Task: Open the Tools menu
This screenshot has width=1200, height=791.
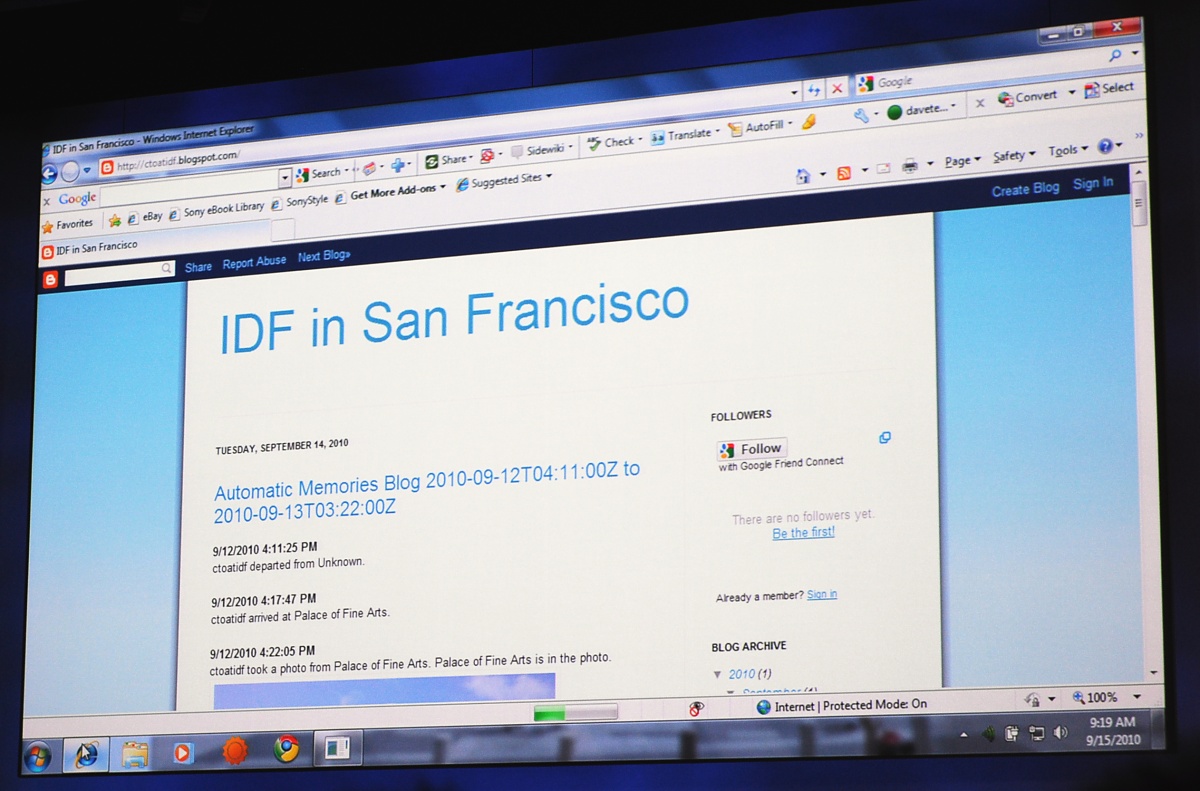Action: [1067, 151]
